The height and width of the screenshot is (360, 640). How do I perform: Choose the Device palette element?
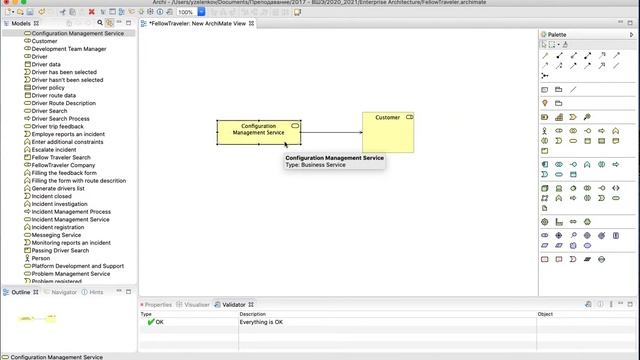coord(559,188)
